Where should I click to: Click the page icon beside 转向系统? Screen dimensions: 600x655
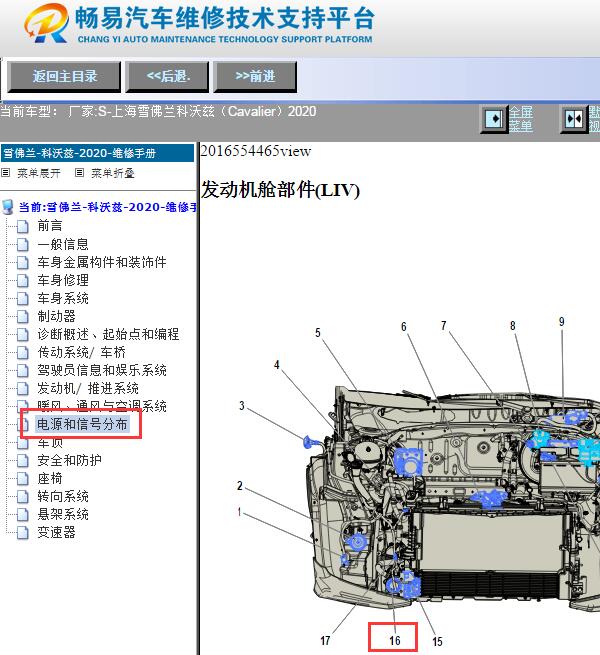(23, 496)
